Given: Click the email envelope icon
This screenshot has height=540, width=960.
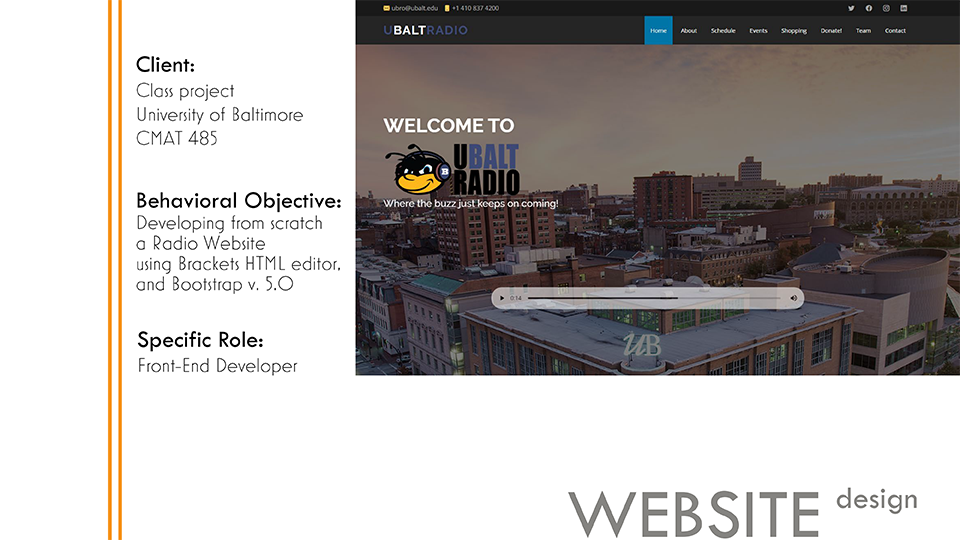Looking at the screenshot, I should [x=386, y=8].
